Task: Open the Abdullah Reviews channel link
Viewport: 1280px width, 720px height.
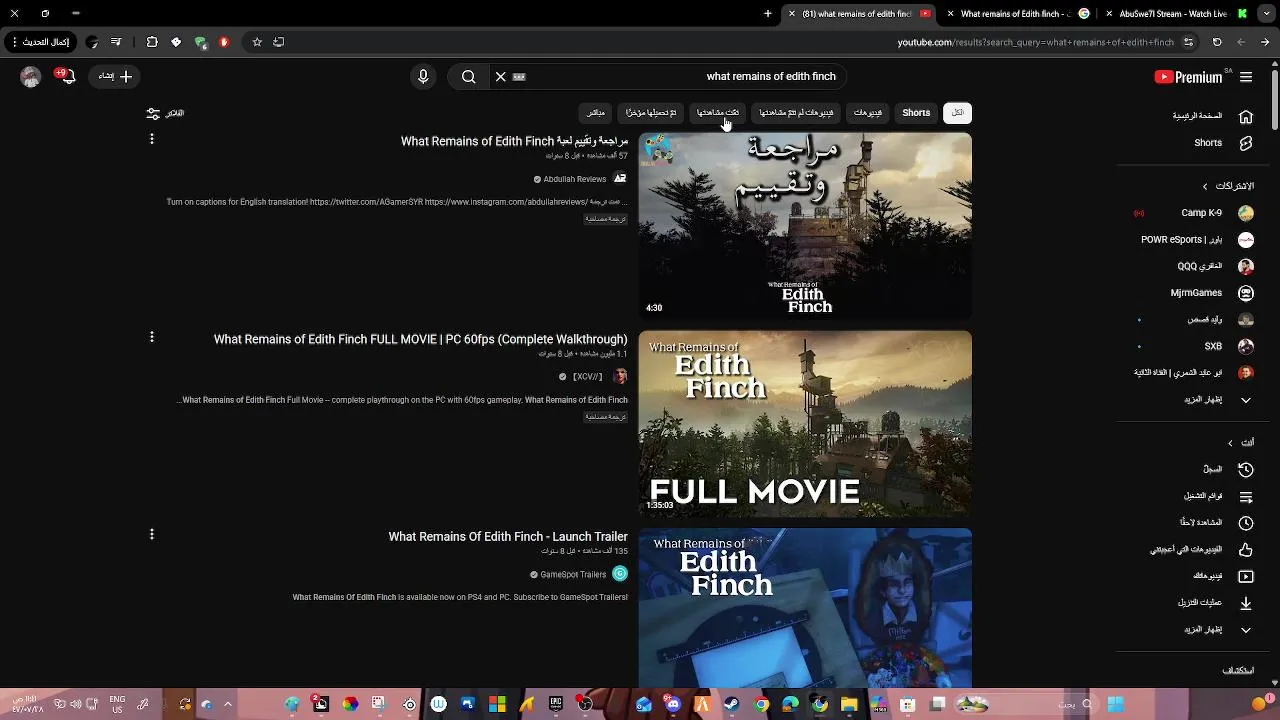Action: [574, 179]
